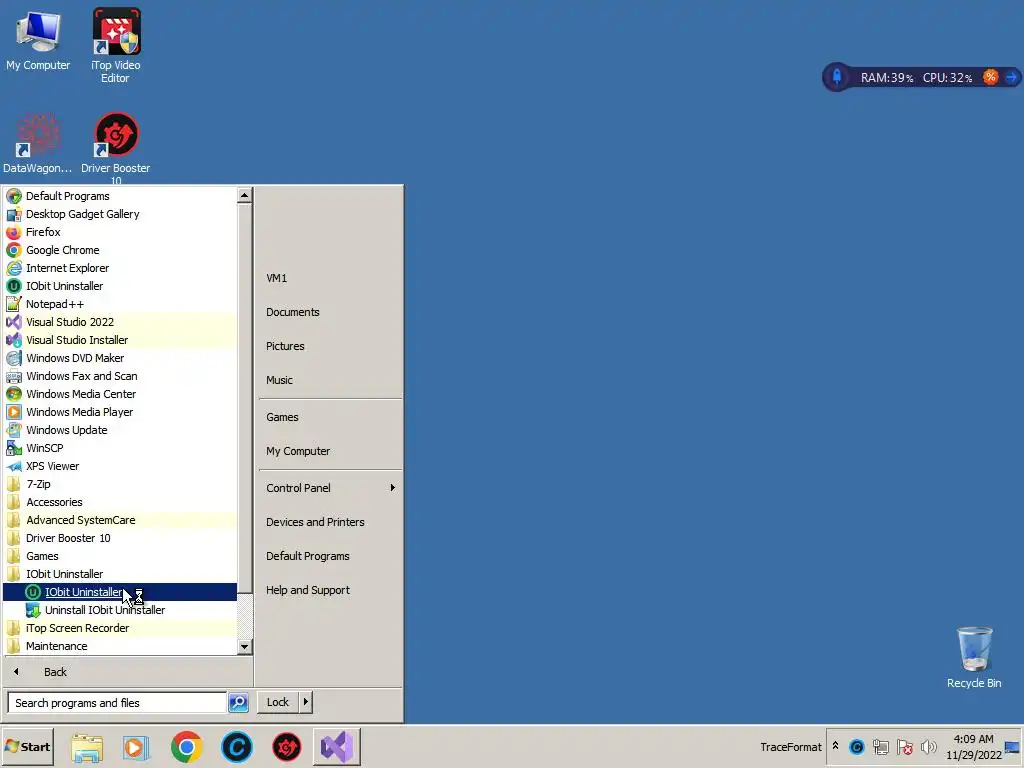Viewport: 1024px width, 768px height.
Task: Switch to Visual Studio in taskbar
Action: click(337, 747)
